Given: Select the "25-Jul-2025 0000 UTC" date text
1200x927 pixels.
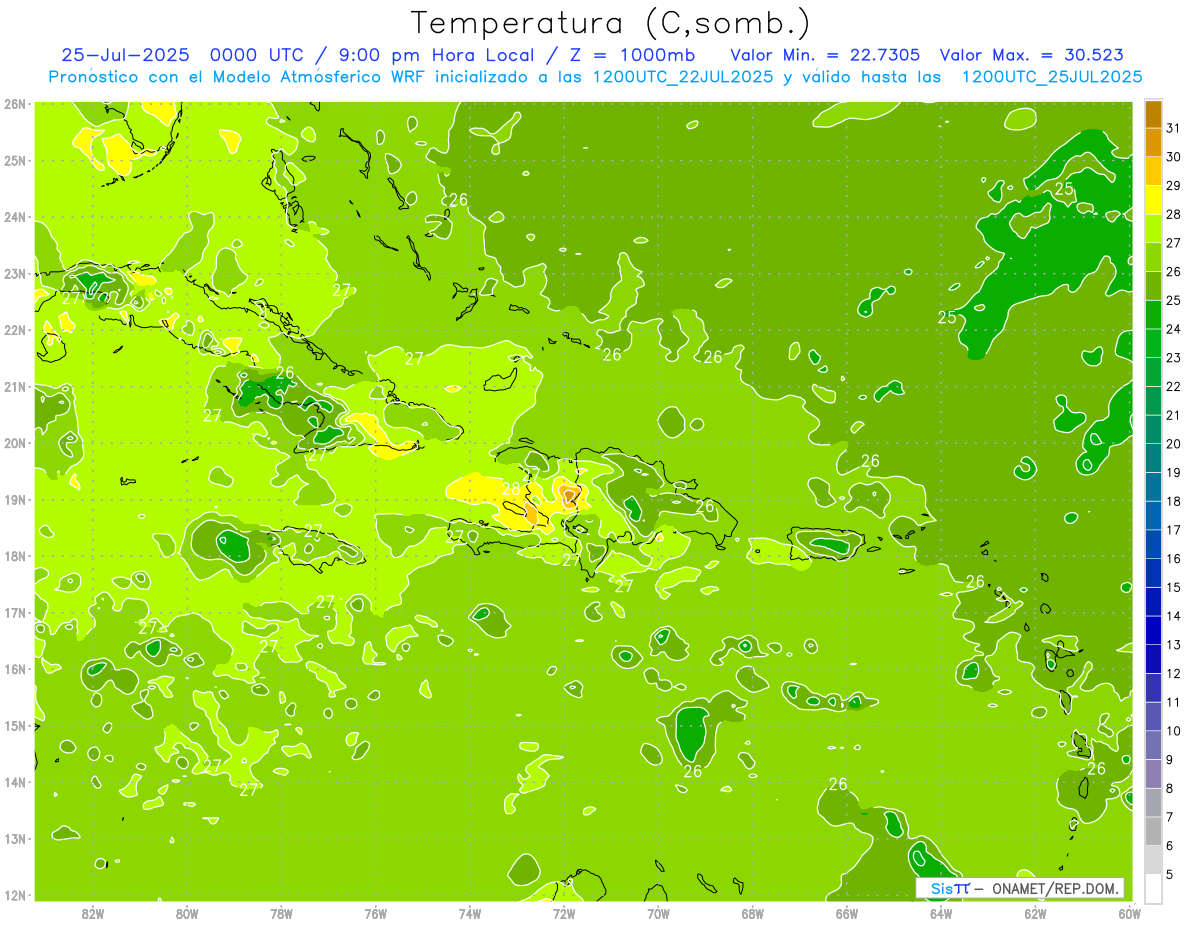Looking at the screenshot, I should click(x=187, y=55).
